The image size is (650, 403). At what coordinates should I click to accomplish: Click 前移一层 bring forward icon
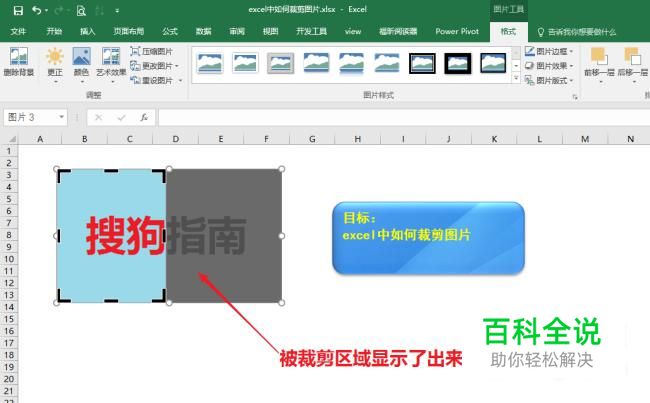(599, 62)
